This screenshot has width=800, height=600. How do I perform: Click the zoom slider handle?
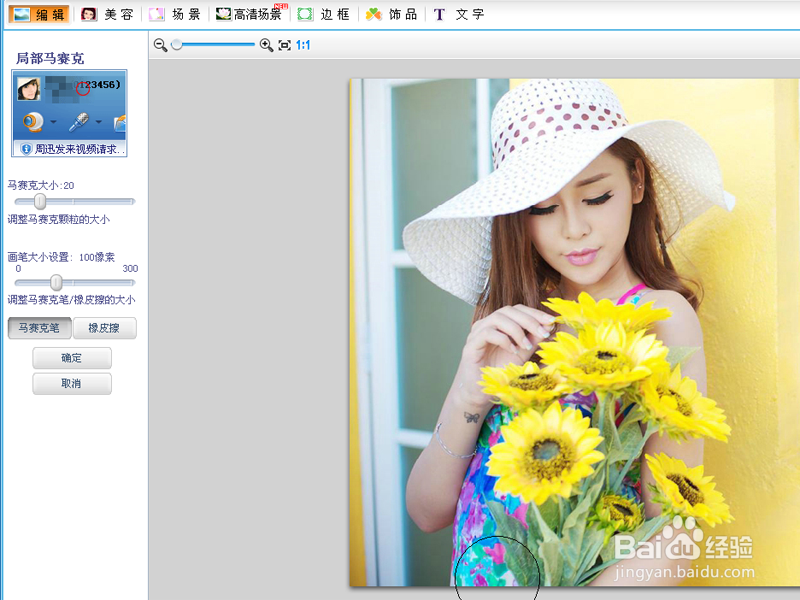pos(177,45)
